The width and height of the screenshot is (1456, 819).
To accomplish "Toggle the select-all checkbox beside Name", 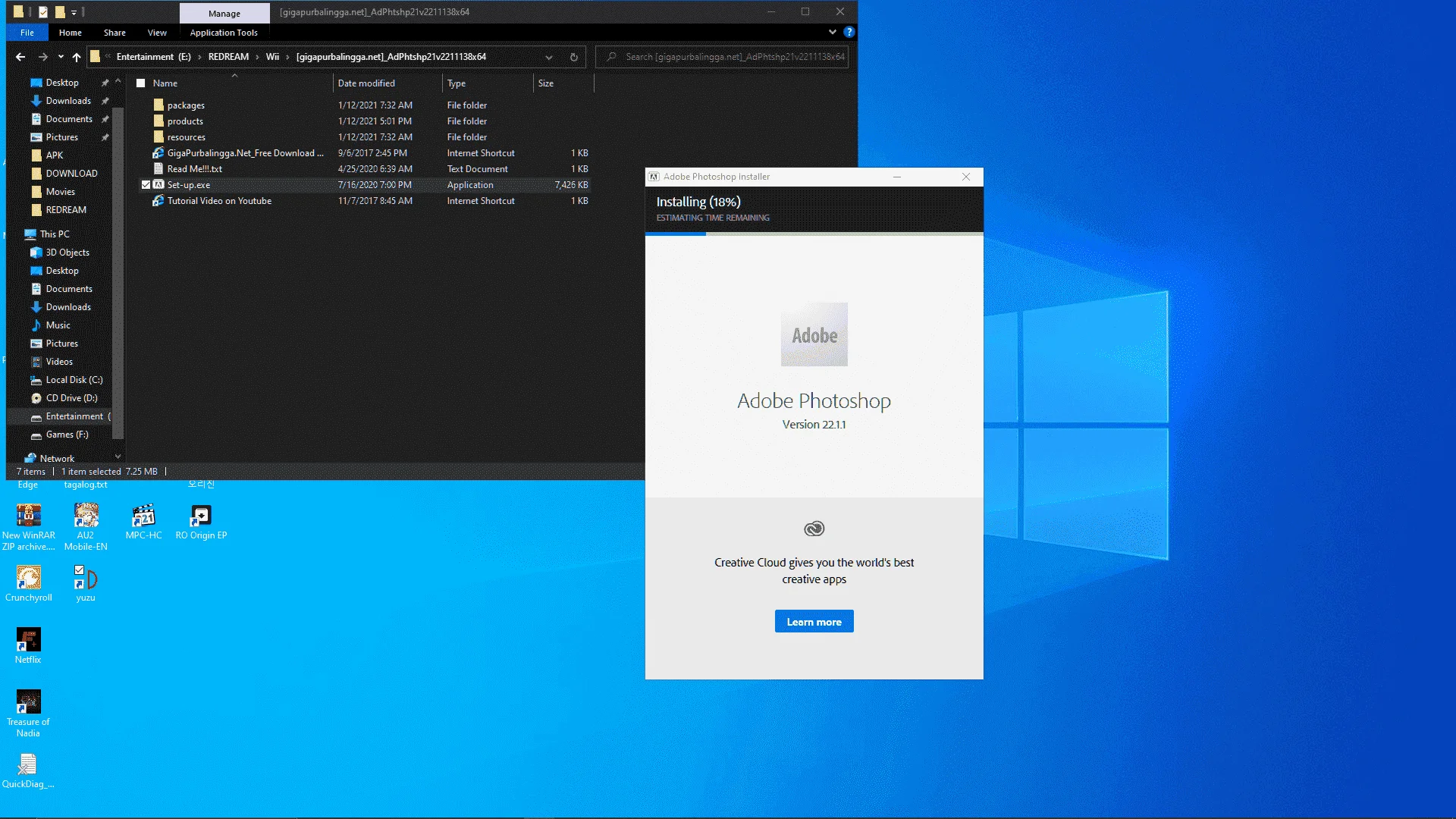I will [140, 83].
